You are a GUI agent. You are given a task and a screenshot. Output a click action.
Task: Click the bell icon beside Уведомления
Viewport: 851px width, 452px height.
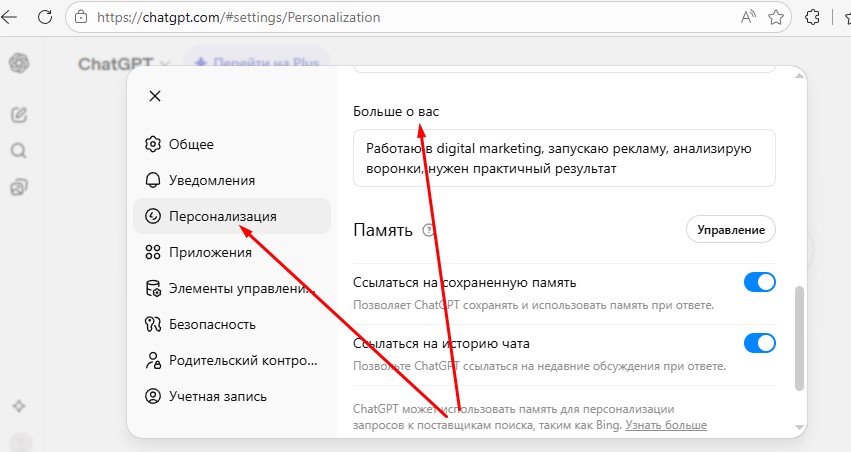point(153,180)
